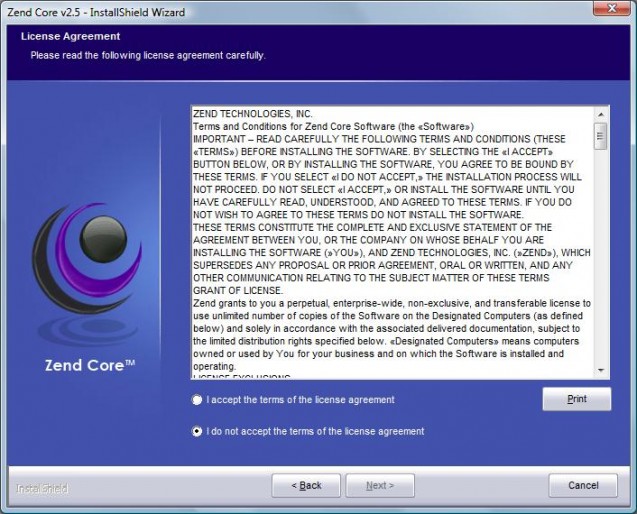Click the Next button

tap(380, 485)
